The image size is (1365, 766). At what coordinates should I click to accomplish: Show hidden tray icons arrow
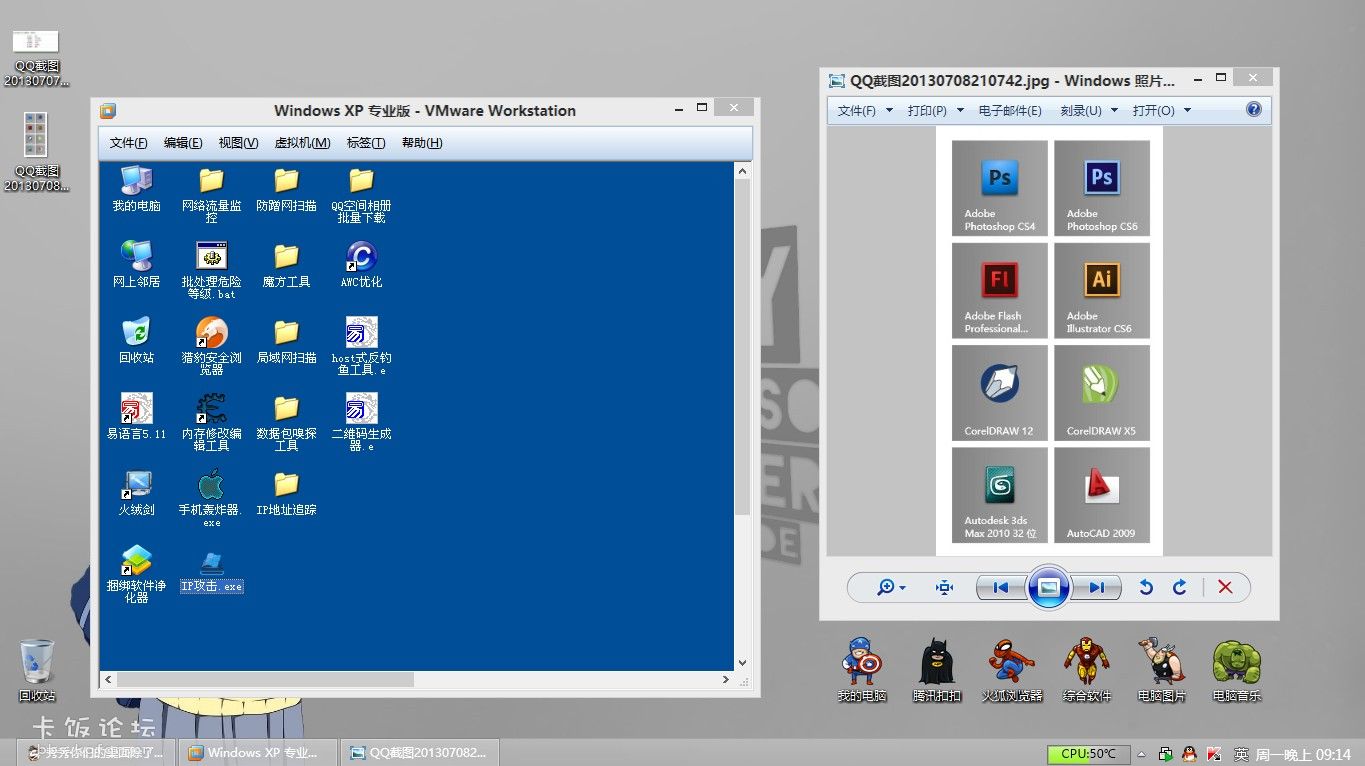1143,754
